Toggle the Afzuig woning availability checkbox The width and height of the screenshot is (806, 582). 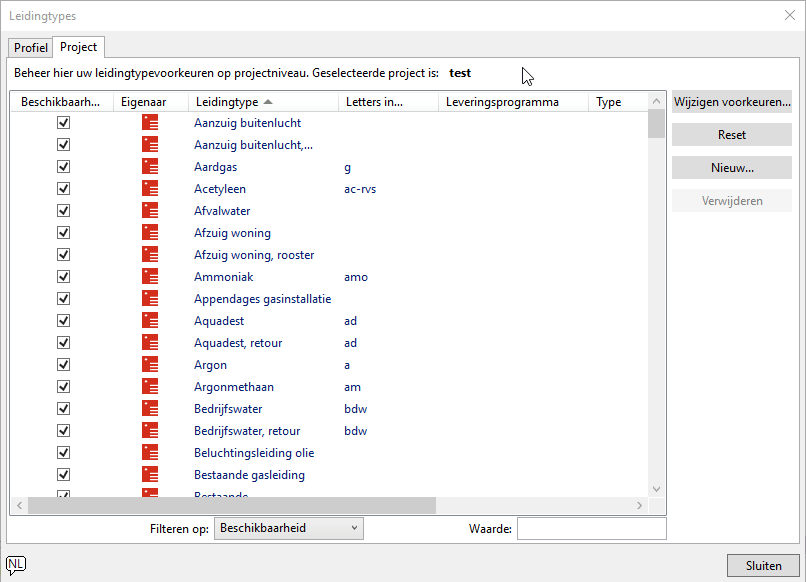pyautogui.click(x=63, y=232)
